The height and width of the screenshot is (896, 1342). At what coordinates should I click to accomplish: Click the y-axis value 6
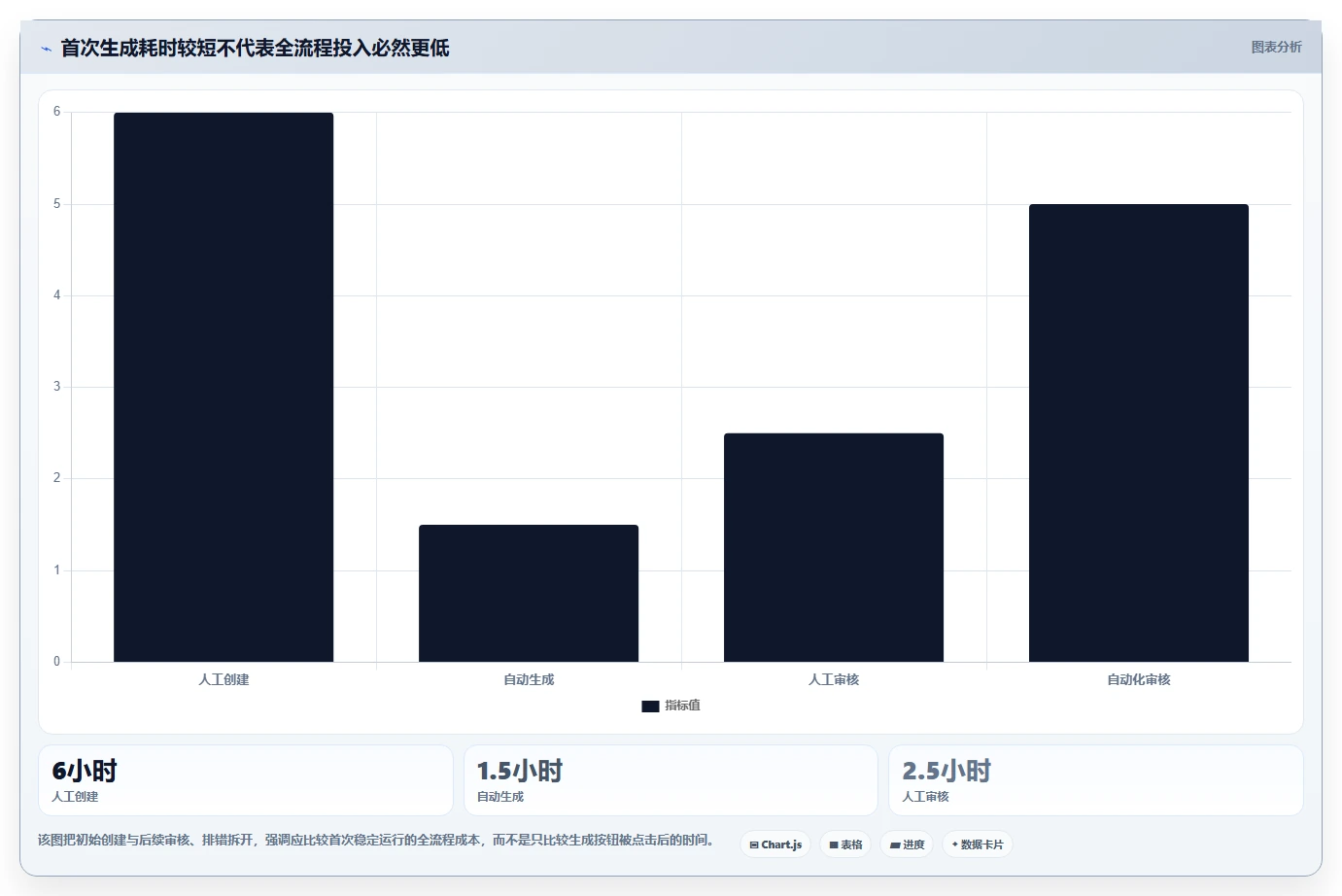click(56, 112)
